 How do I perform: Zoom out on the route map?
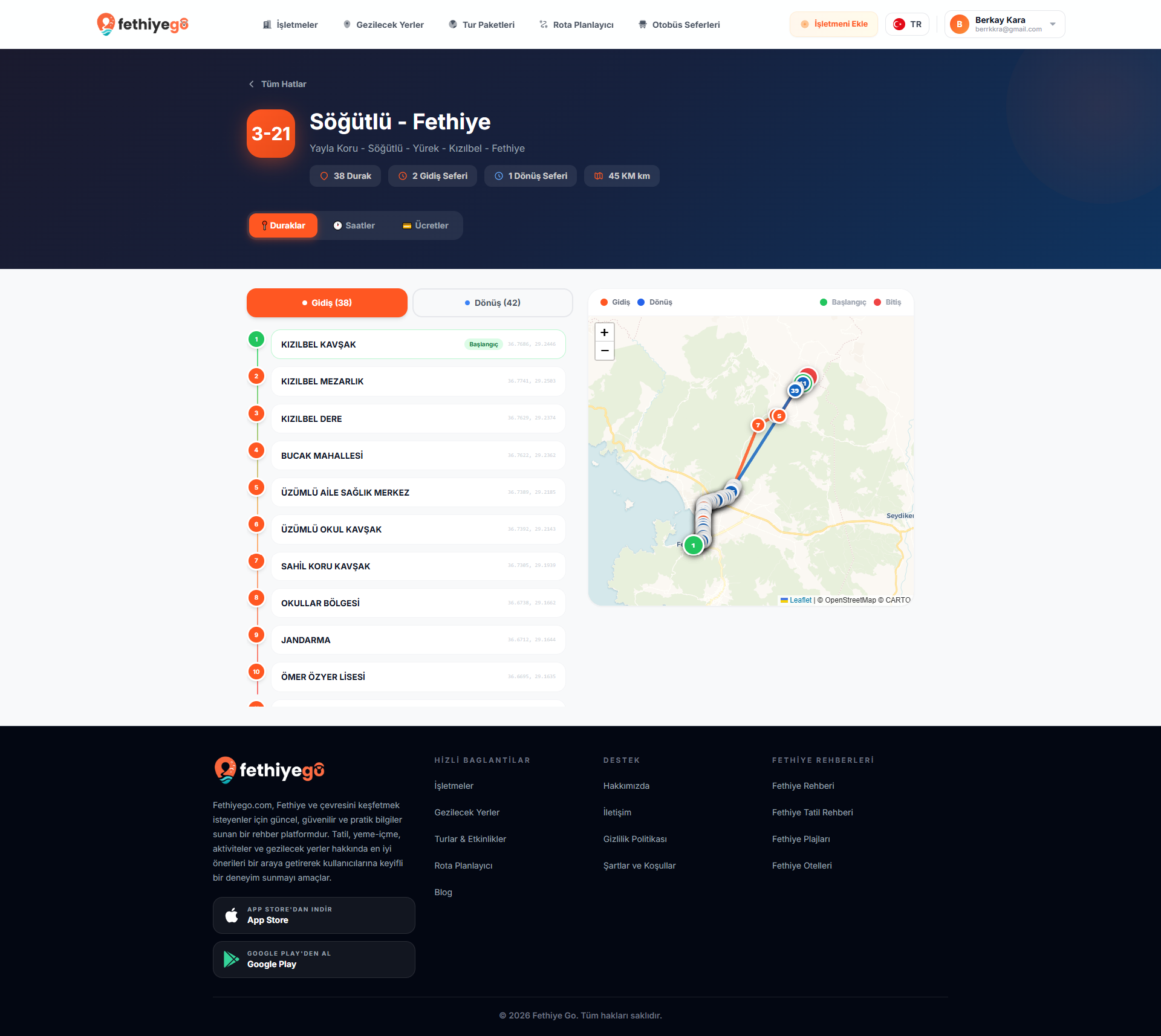pyautogui.click(x=604, y=351)
